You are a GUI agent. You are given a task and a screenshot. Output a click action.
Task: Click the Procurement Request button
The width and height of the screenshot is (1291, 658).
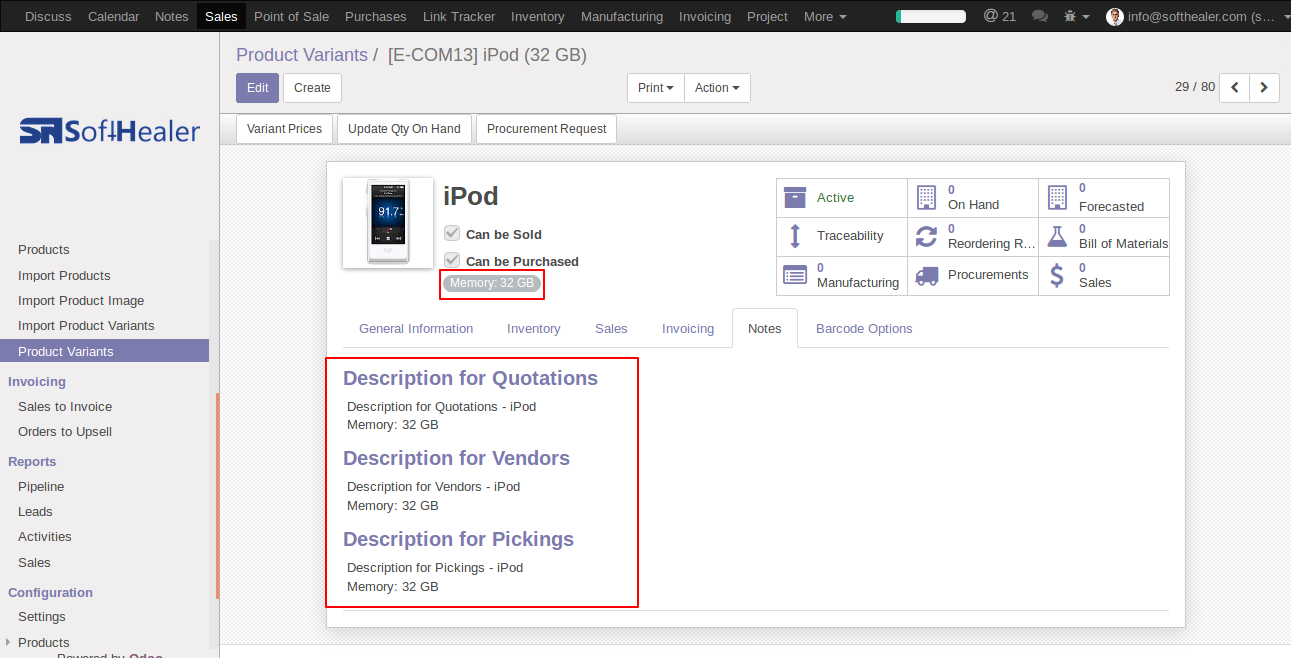pyautogui.click(x=547, y=129)
